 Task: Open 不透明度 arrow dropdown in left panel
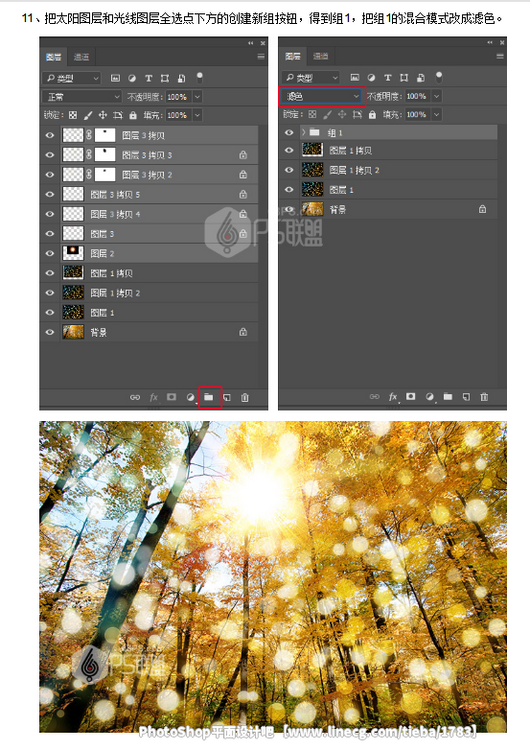[x=197, y=97]
